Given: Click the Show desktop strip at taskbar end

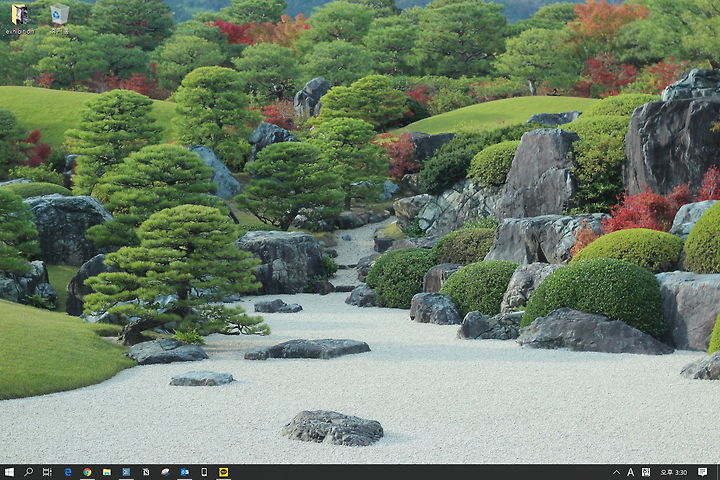Looking at the screenshot, I should [718, 472].
